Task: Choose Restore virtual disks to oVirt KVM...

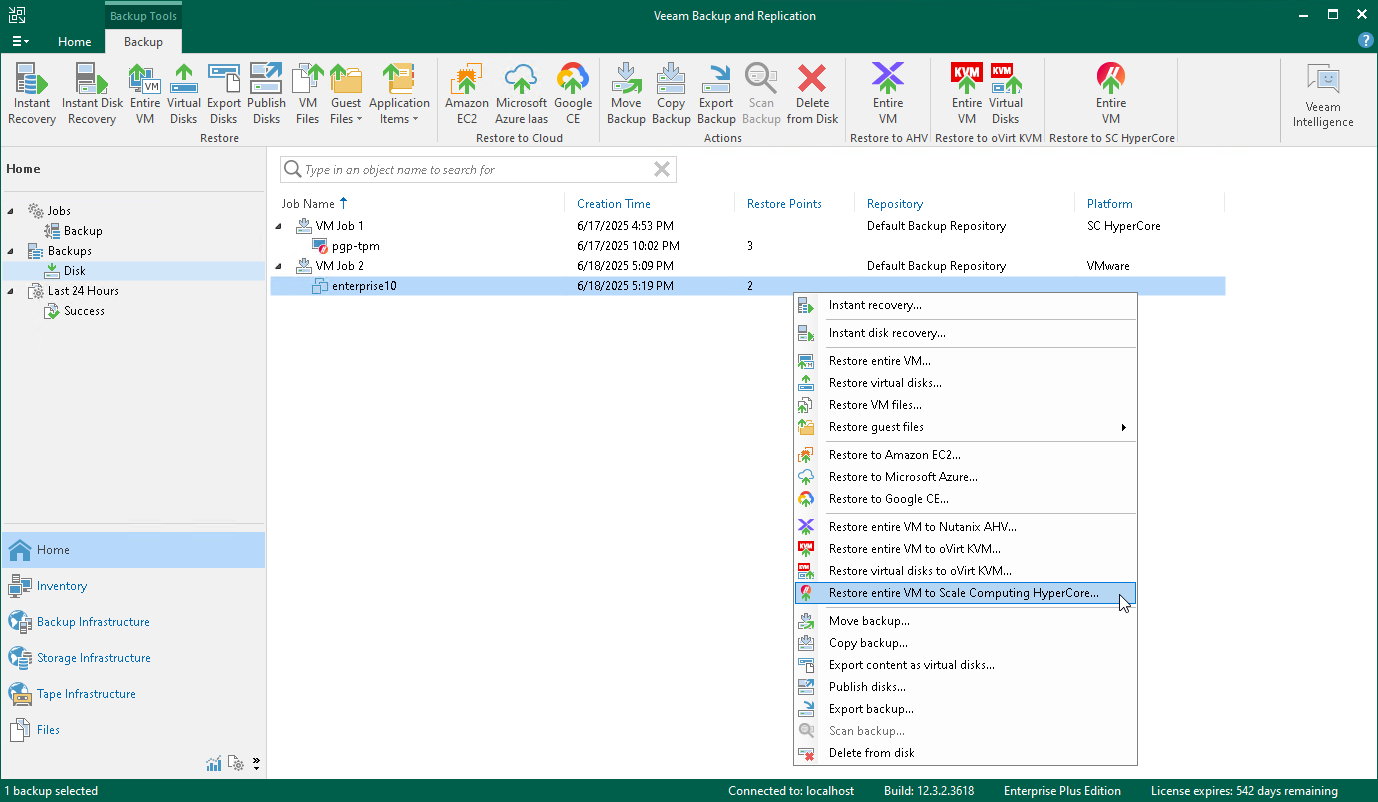Action: [965, 571]
